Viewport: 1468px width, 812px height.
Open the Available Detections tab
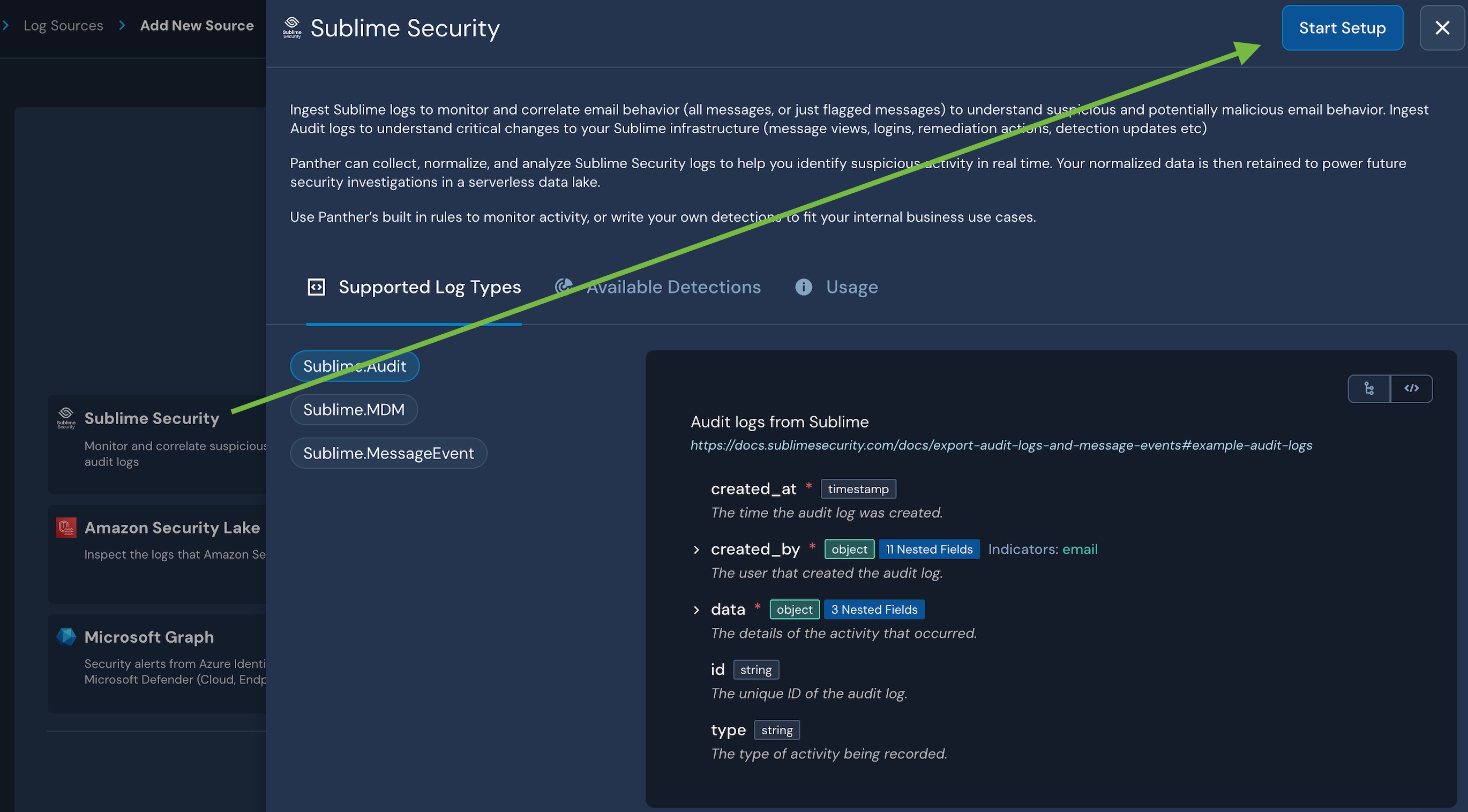click(x=673, y=287)
